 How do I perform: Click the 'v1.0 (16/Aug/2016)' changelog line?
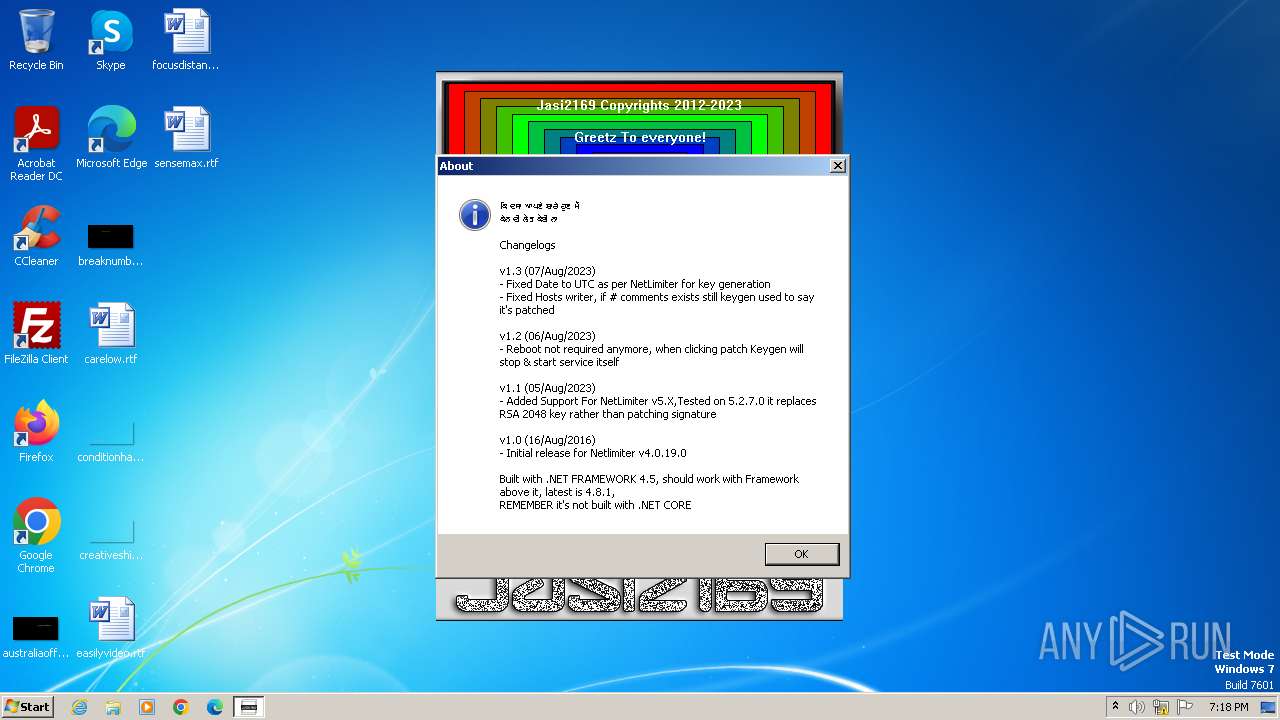point(547,440)
